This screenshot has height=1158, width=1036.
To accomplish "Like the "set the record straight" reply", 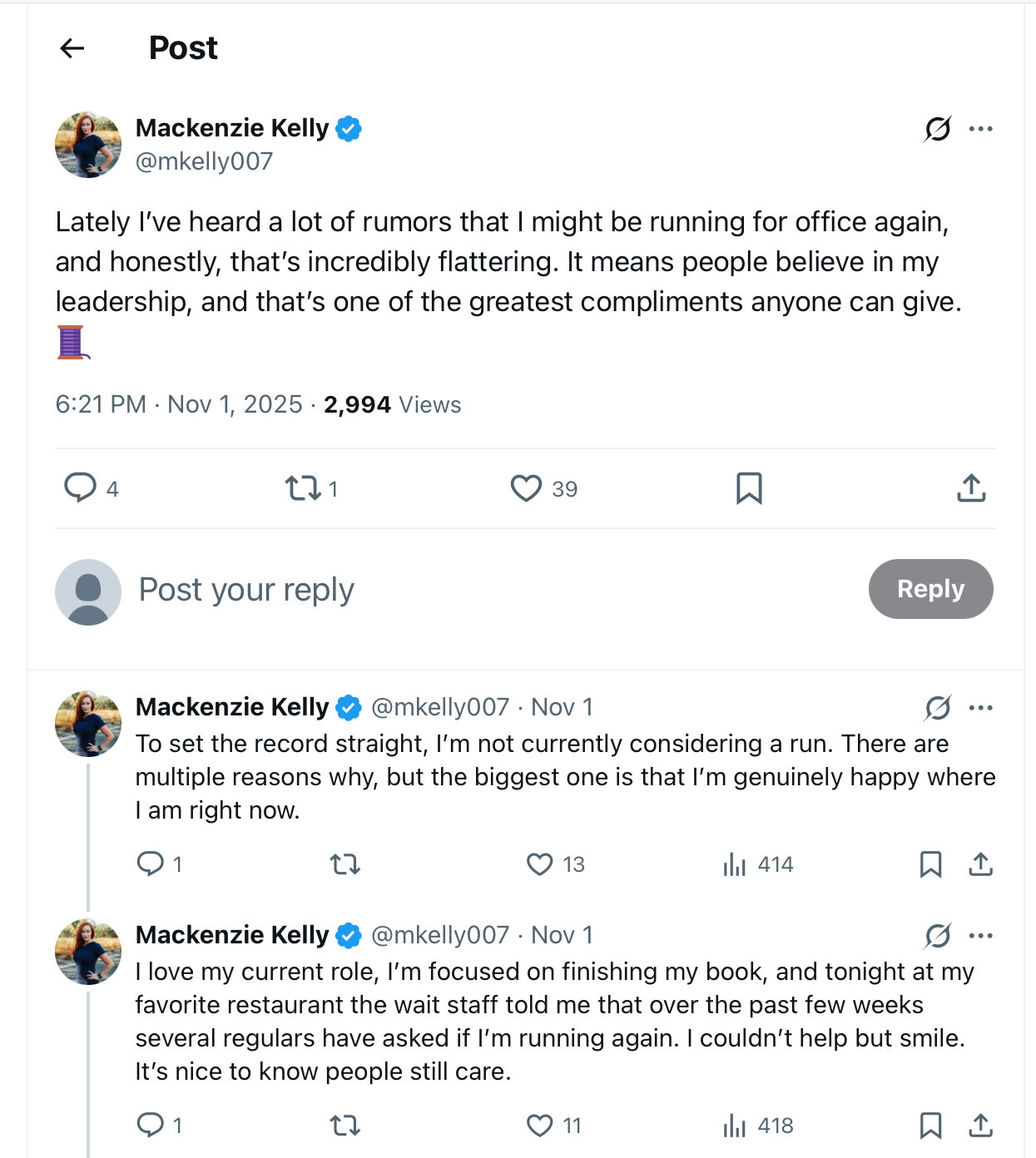I will [x=540, y=864].
